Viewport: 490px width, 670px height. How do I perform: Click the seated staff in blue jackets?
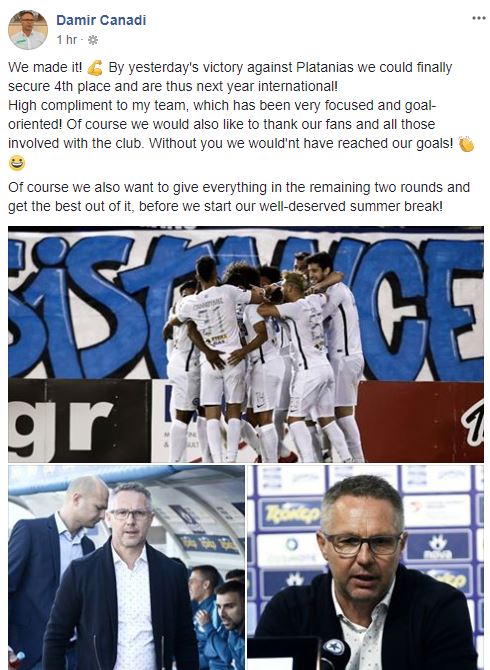(x=217, y=617)
